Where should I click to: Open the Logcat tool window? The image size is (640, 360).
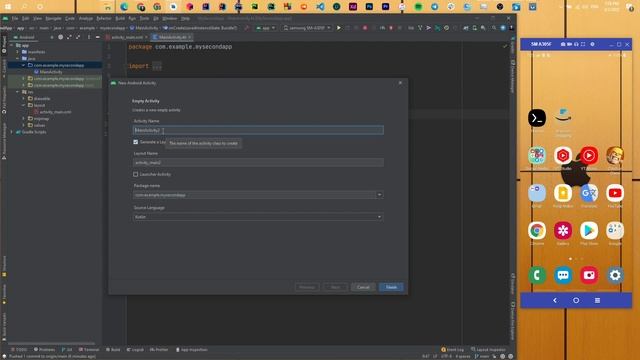click(135, 350)
